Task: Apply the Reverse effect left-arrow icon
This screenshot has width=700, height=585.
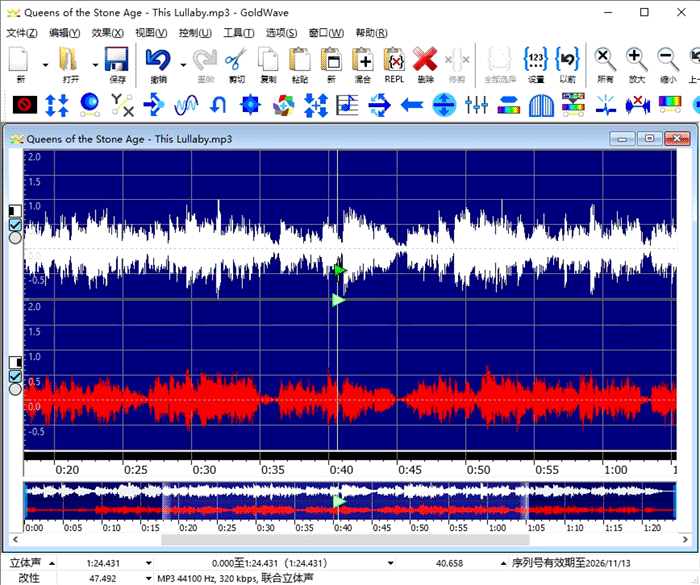Action: pyautogui.click(x=412, y=105)
